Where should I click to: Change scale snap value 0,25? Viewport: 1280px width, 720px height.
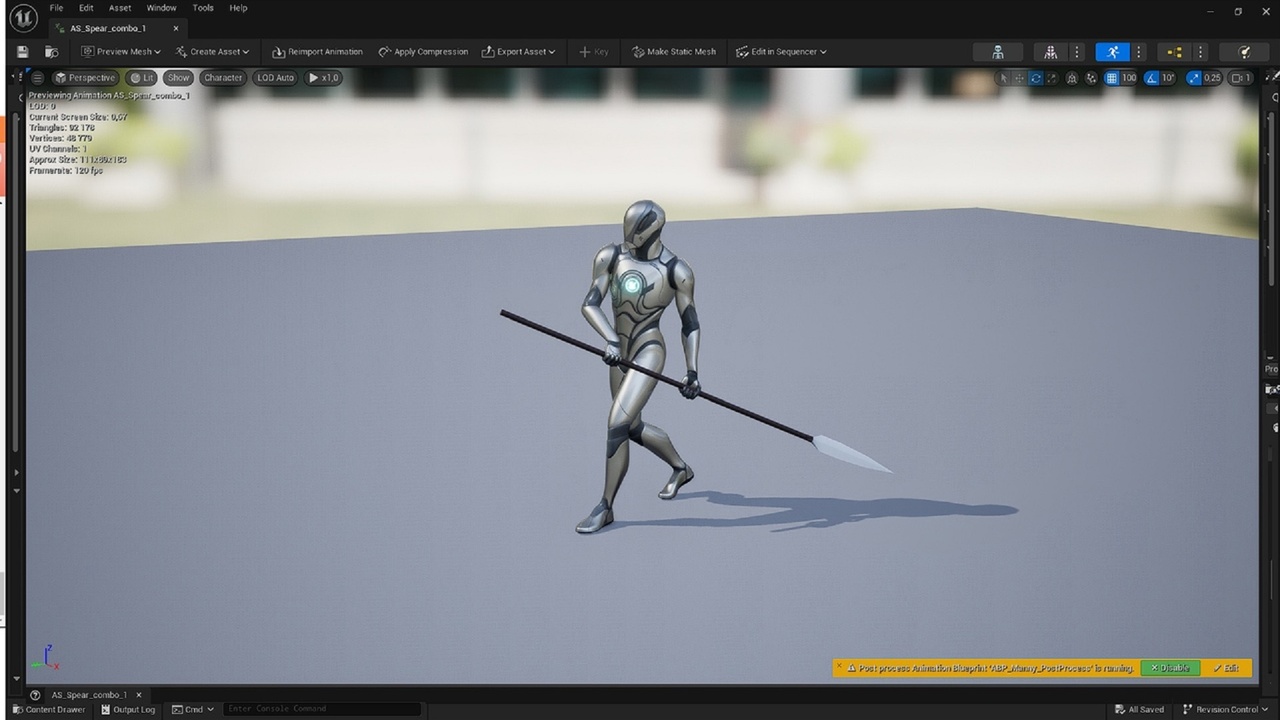(1213, 78)
